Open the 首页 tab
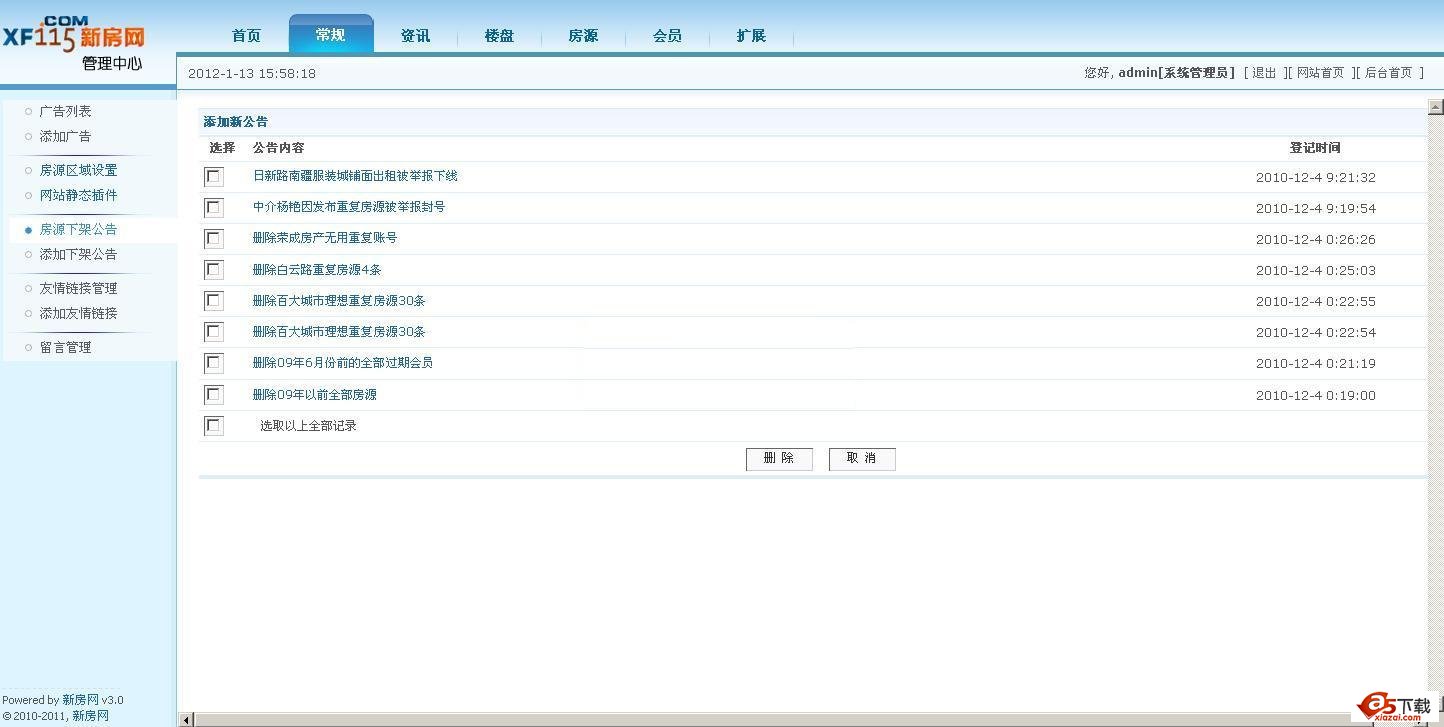 point(246,36)
